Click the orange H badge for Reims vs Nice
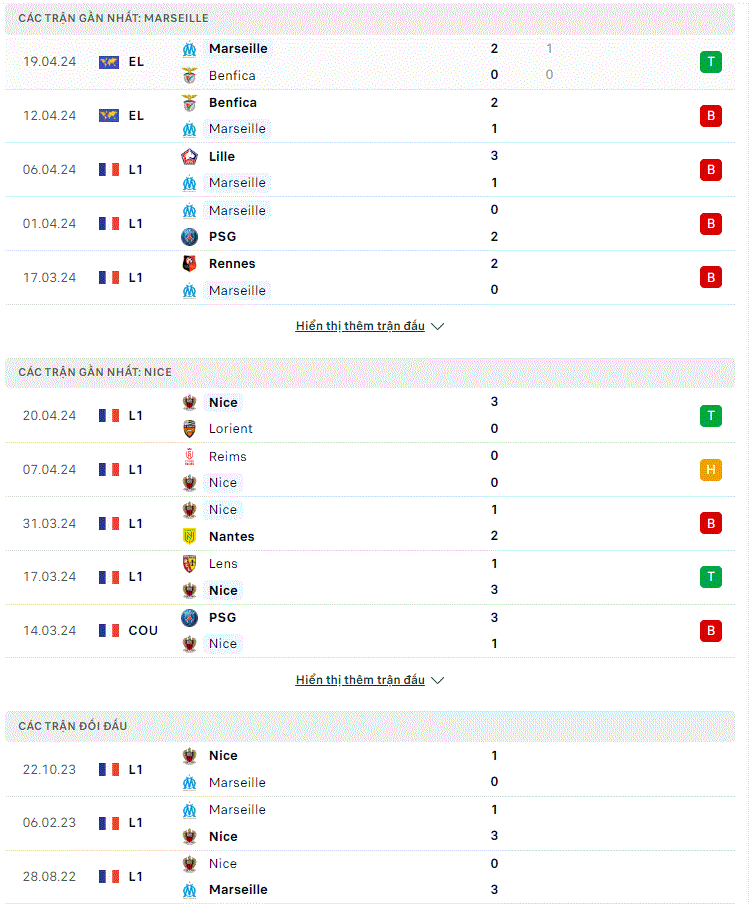749x905 pixels. pyautogui.click(x=711, y=470)
